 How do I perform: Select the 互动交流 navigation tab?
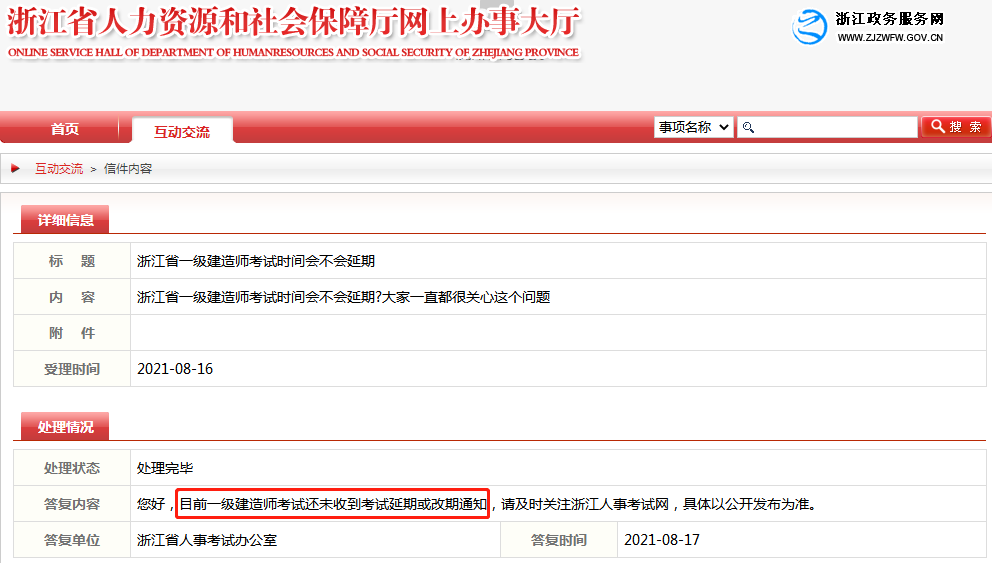[x=181, y=131]
